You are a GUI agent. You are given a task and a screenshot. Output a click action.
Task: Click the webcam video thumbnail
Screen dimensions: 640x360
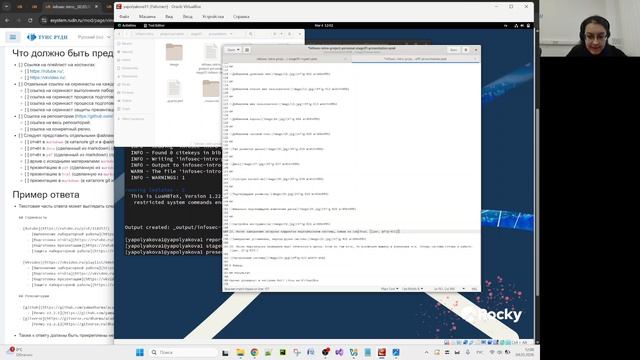(x=590, y=28)
